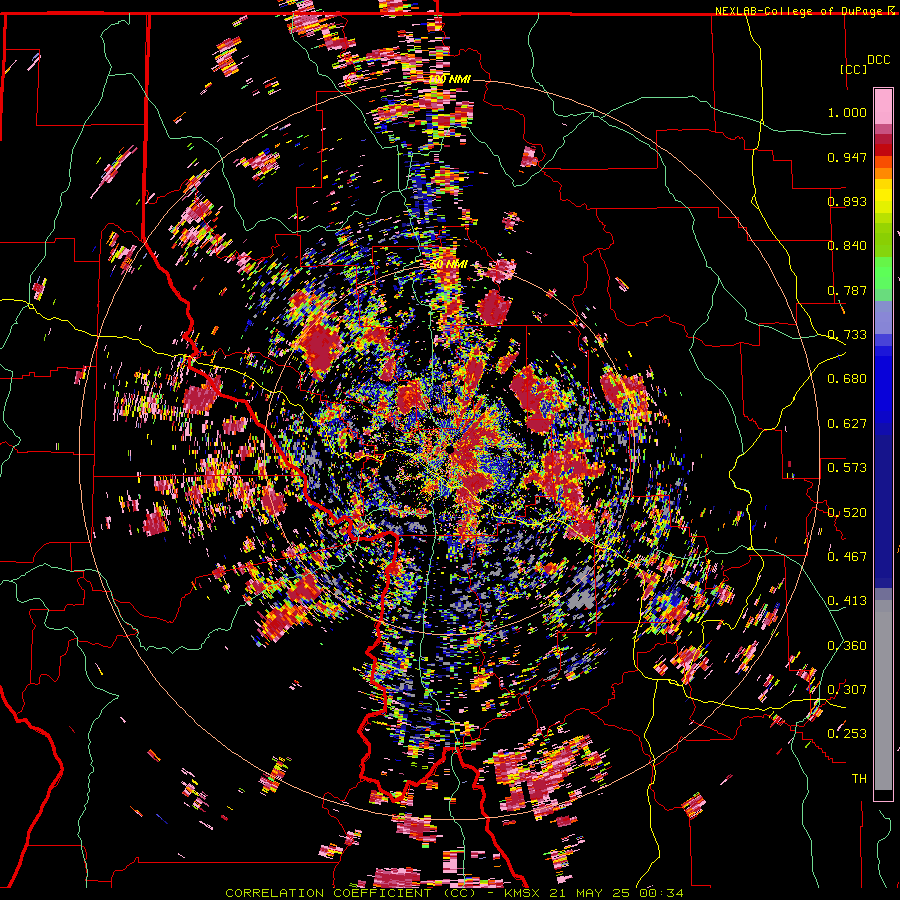The height and width of the screenshot is (900, 900).
Task: Click the 0.307 color scale label
Action: 847,690
